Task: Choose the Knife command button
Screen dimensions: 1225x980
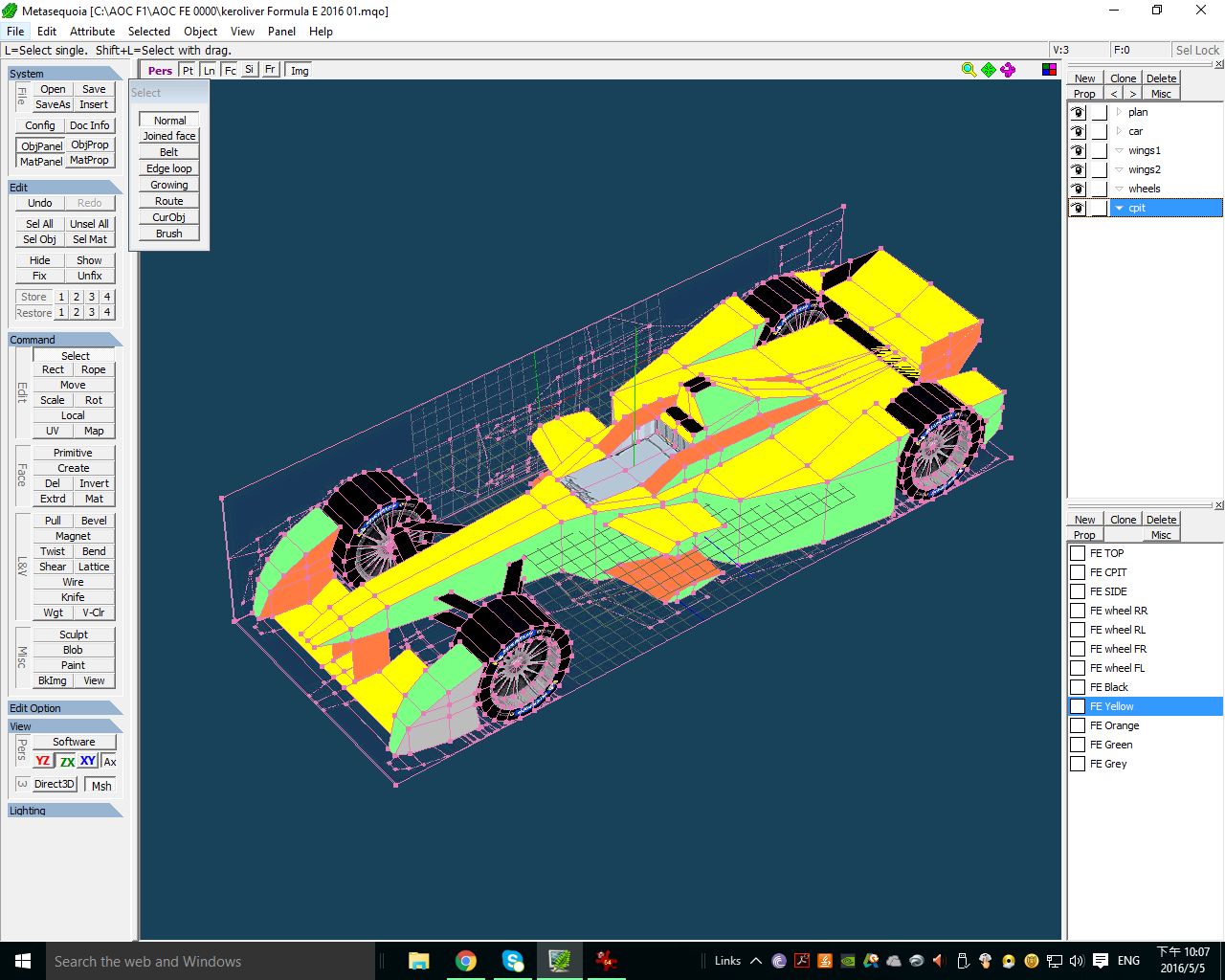Action: [73, 597]
